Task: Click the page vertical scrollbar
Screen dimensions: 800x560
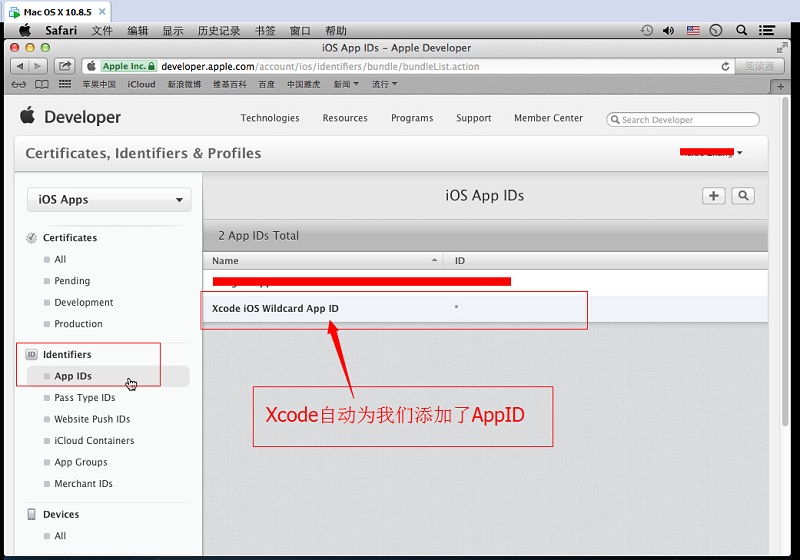Action: click(786, 262)
